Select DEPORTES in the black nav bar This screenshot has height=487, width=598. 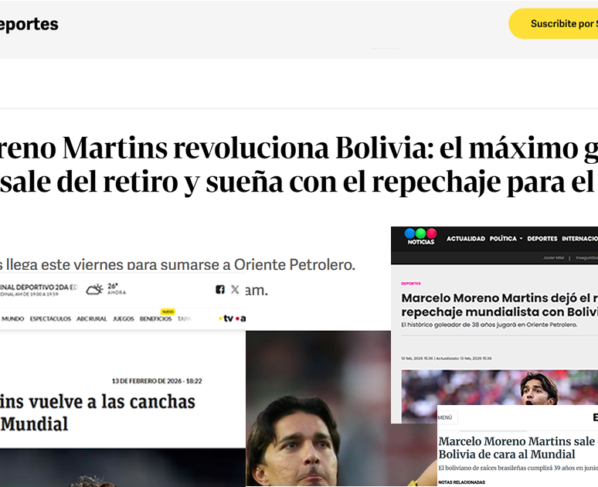pos(542,238)
